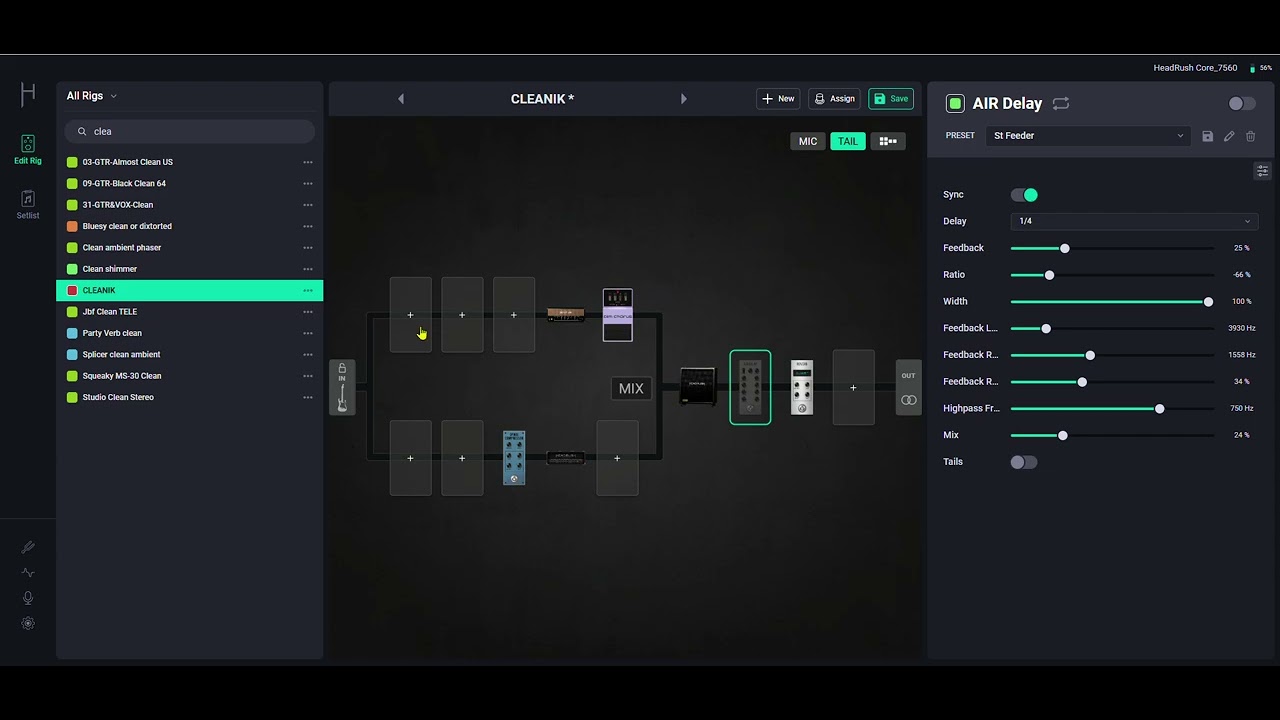Click the HeadRush Core_7560 device label
The height and width of the screenshot is (720, 1280).
1195,68
